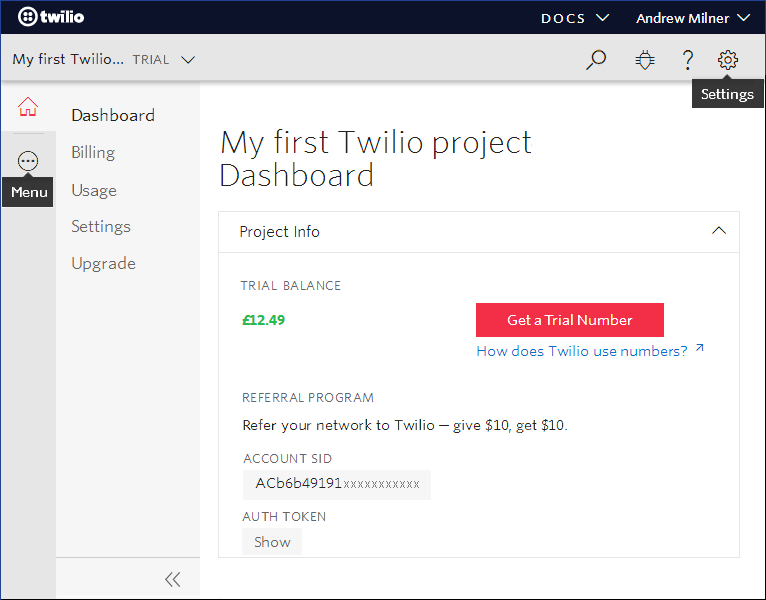Click the Project Info header title
The image size is (766, 600).
click(279, 232)
